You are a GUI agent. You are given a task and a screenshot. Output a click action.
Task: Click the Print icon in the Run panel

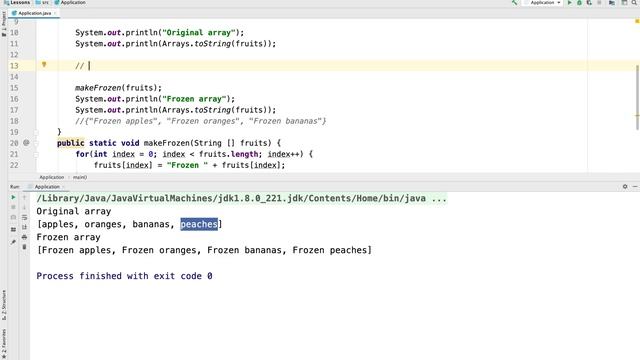pyautogui.click(x=24, y=237)
